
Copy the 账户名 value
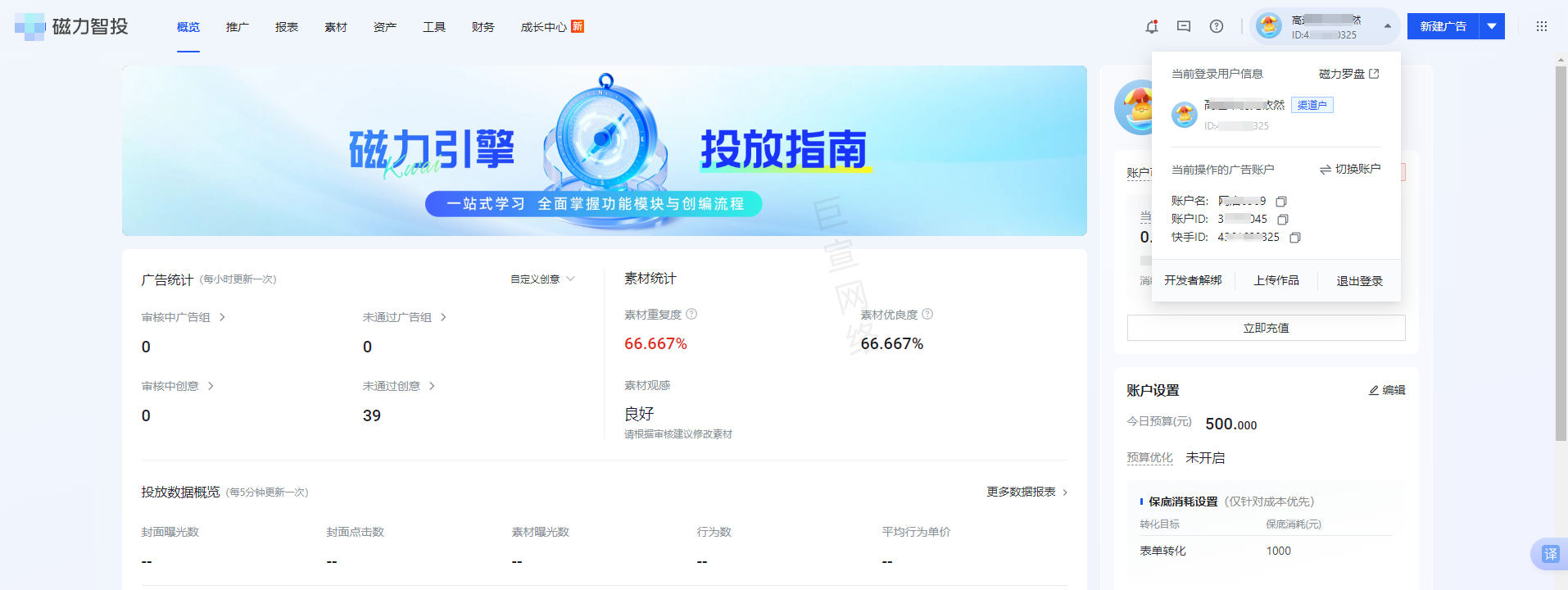click(x=1281, y=201)
